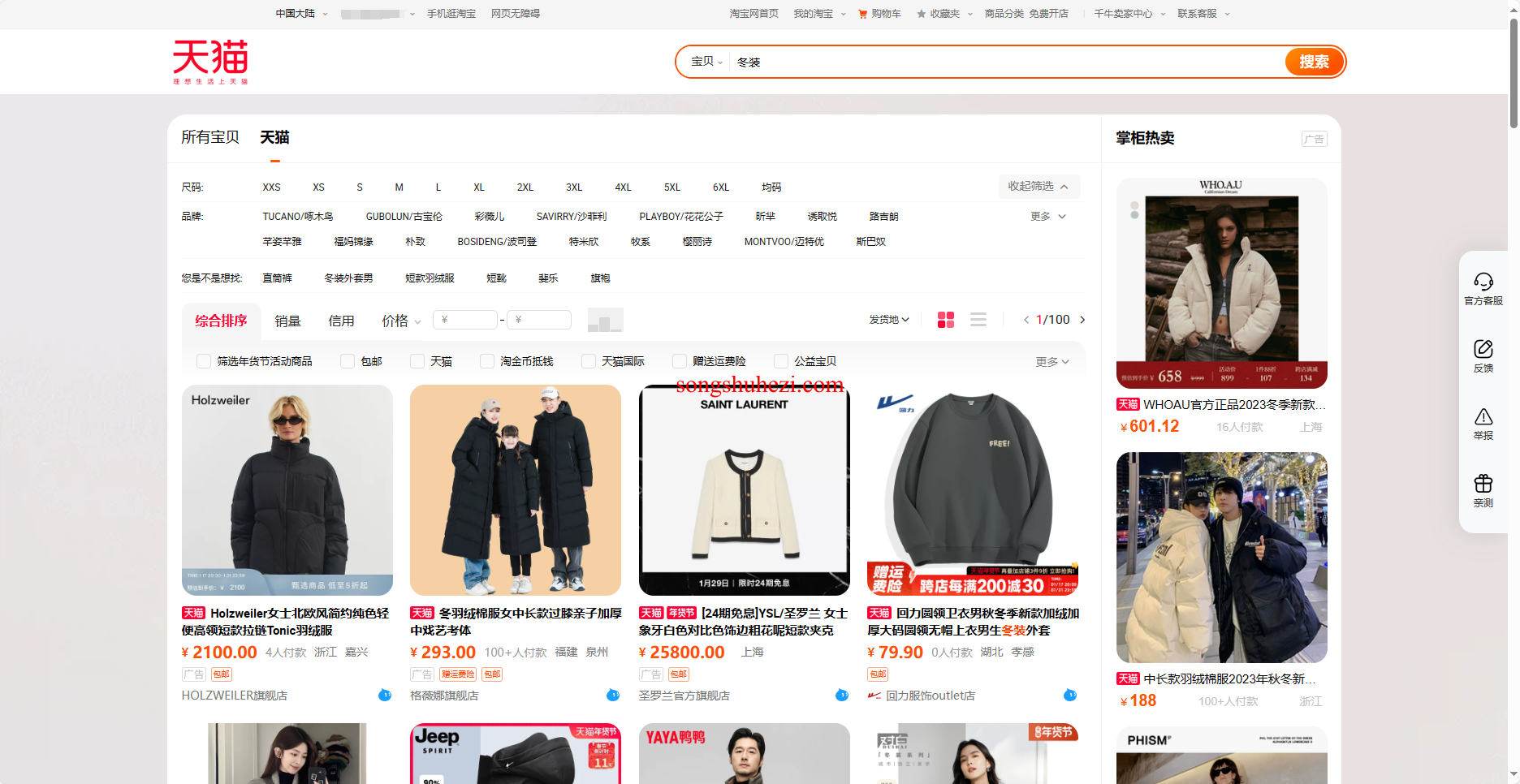
Task: Open the 发货地 location dropdown
Action: point(889,320)
